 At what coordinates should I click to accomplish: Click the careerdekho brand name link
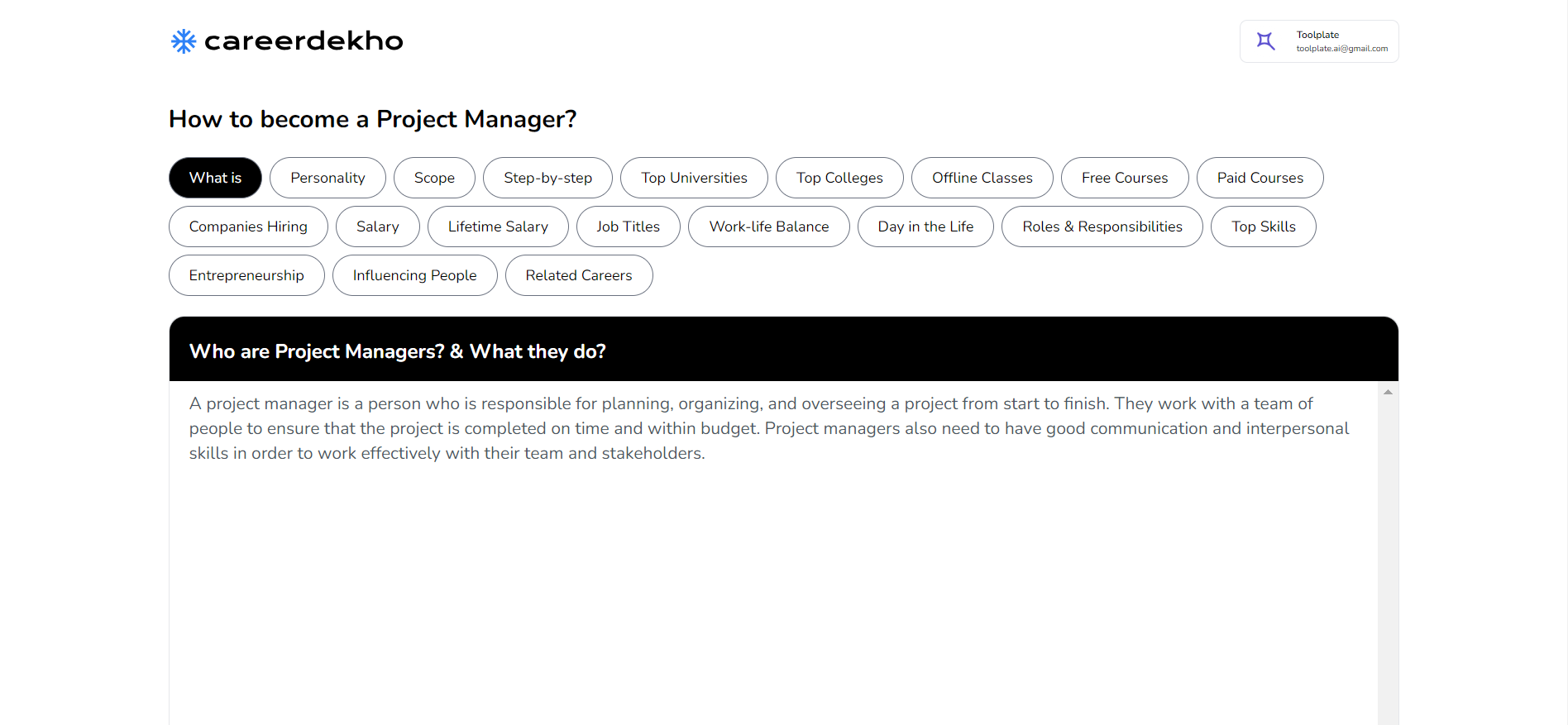tap(304, 41)
